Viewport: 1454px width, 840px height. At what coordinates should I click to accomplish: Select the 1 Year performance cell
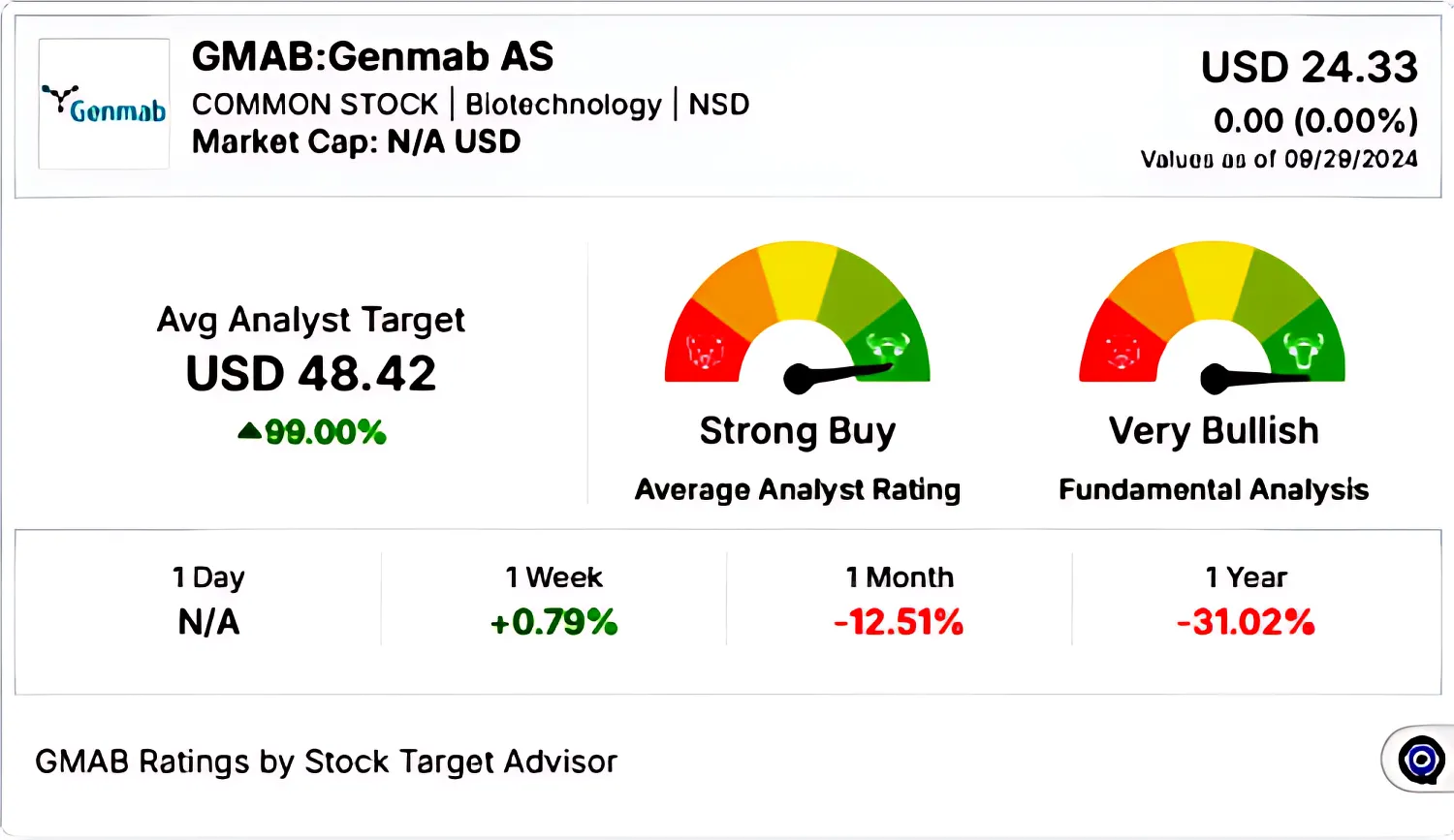click(1246, 601)
